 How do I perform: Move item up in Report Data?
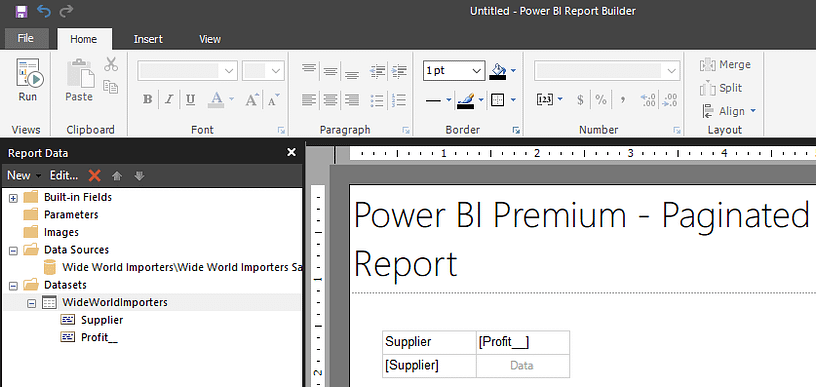pos(117,176)
